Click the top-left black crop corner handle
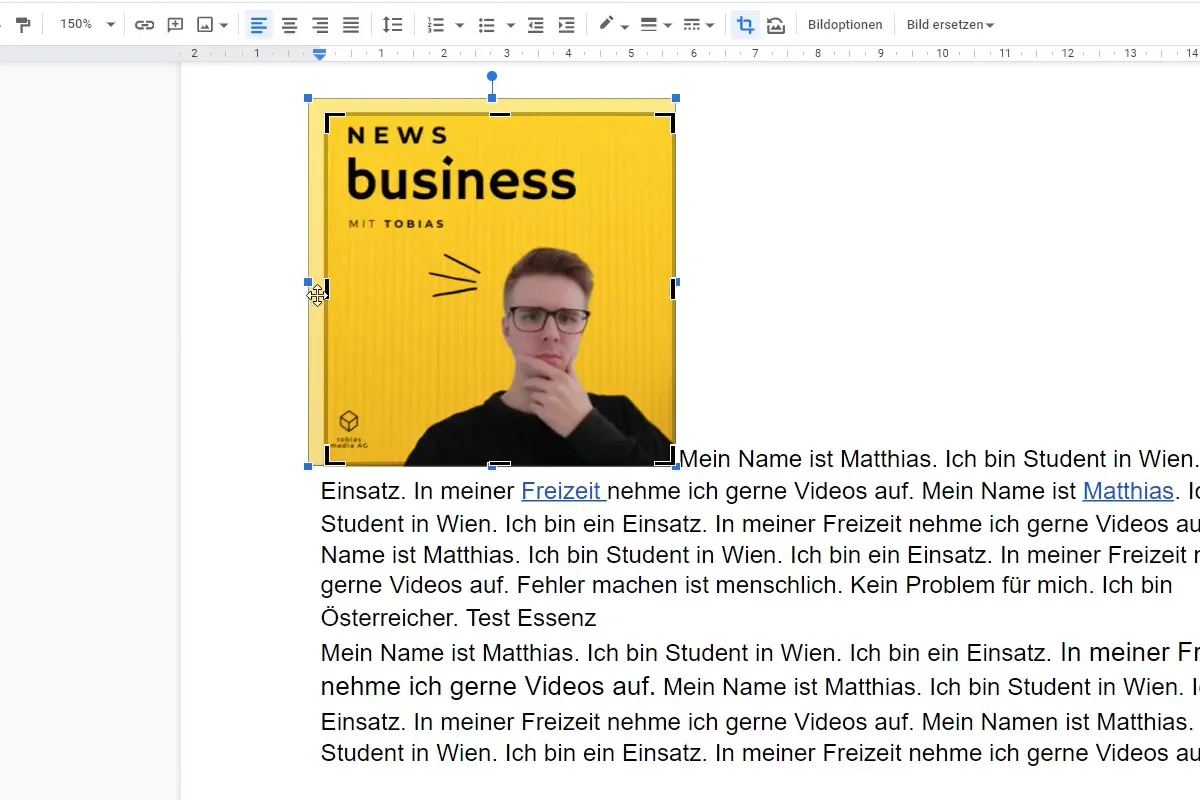The height and width of the screenshot is (800, 1200). pos(334,123)
